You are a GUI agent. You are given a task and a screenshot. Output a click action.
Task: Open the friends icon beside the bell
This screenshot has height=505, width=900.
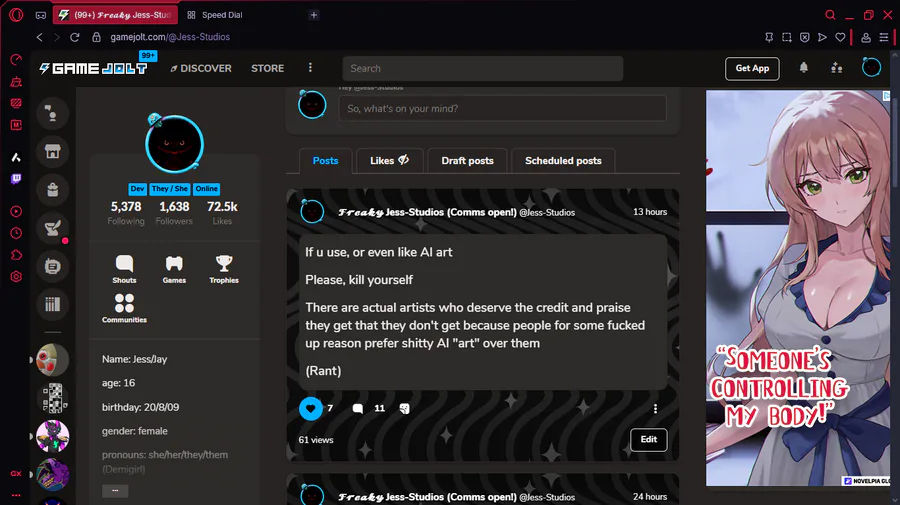(x=836, y=68)
